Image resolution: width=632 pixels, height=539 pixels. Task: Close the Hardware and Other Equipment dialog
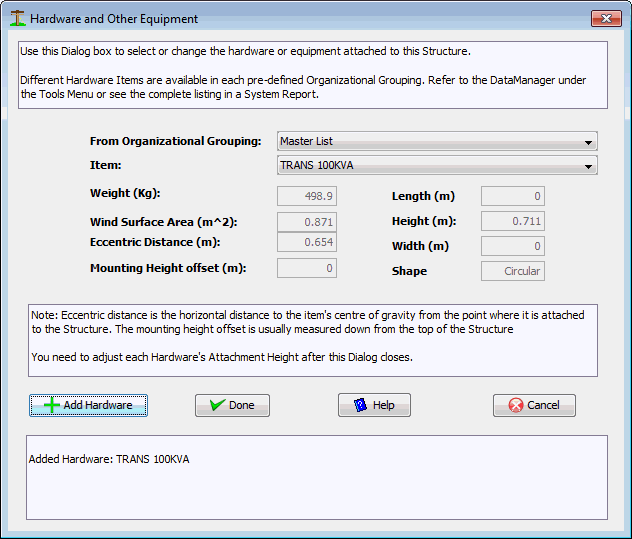(x=605, y=18)
